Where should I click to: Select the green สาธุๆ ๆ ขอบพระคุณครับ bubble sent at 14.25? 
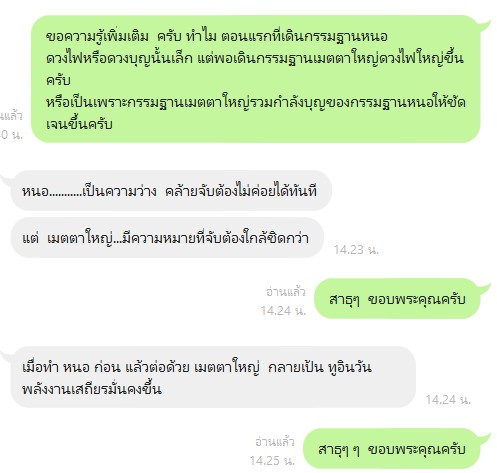392,449
